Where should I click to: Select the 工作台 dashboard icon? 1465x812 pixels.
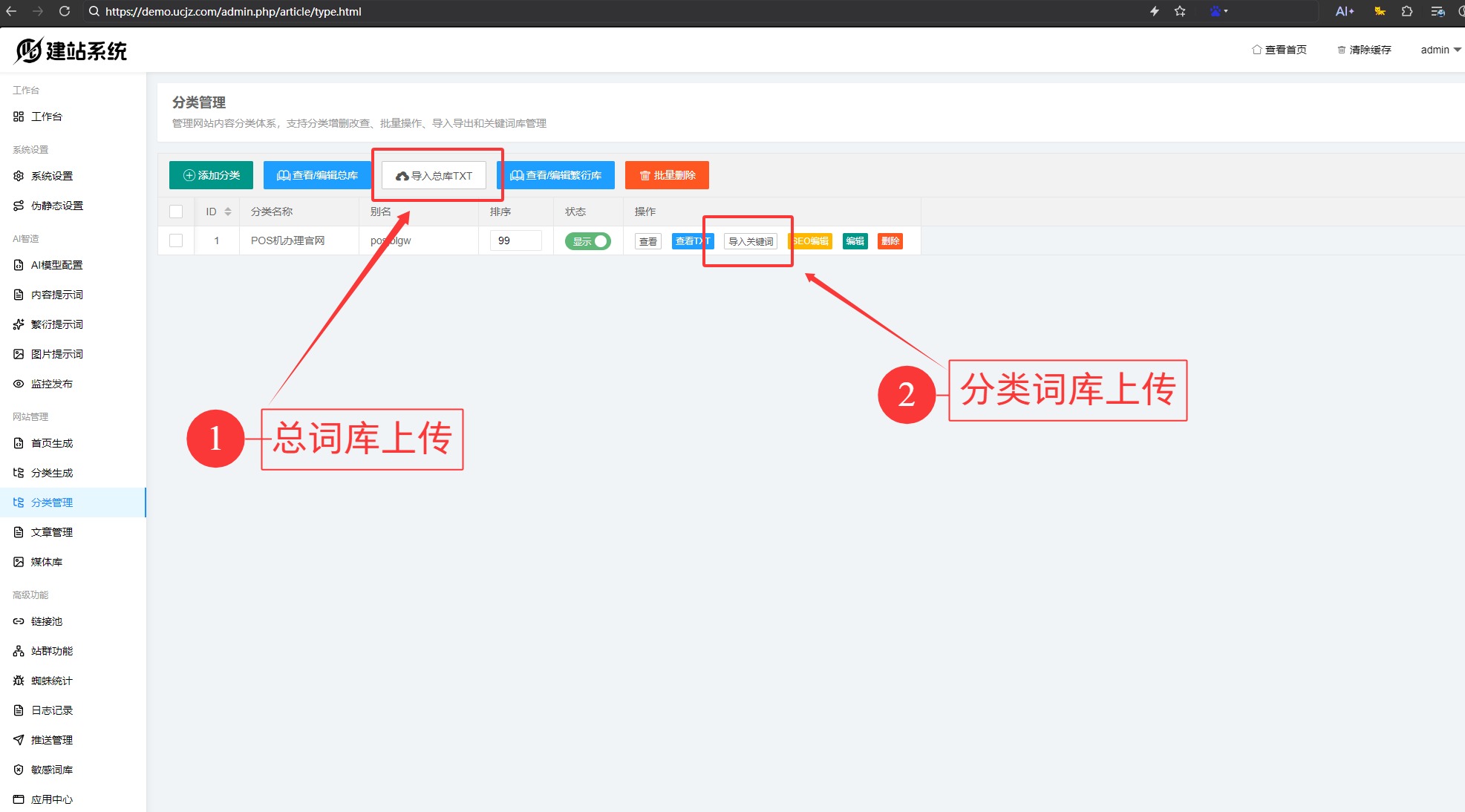19,117
